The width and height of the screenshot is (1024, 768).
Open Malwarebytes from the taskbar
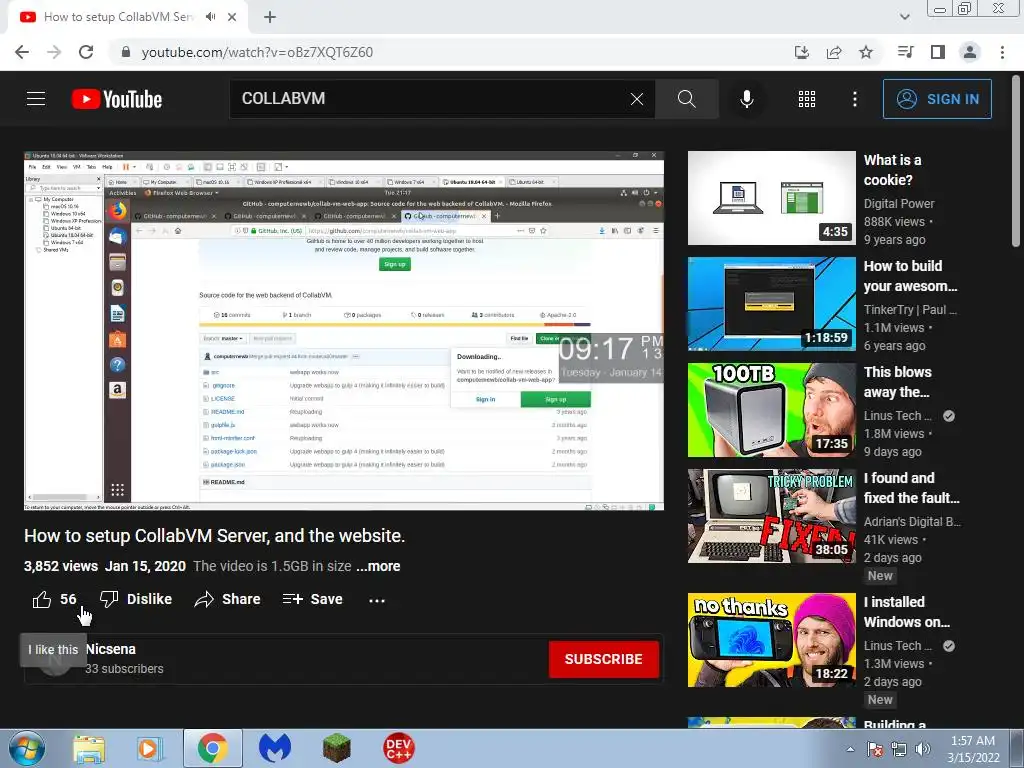point(274,748)
